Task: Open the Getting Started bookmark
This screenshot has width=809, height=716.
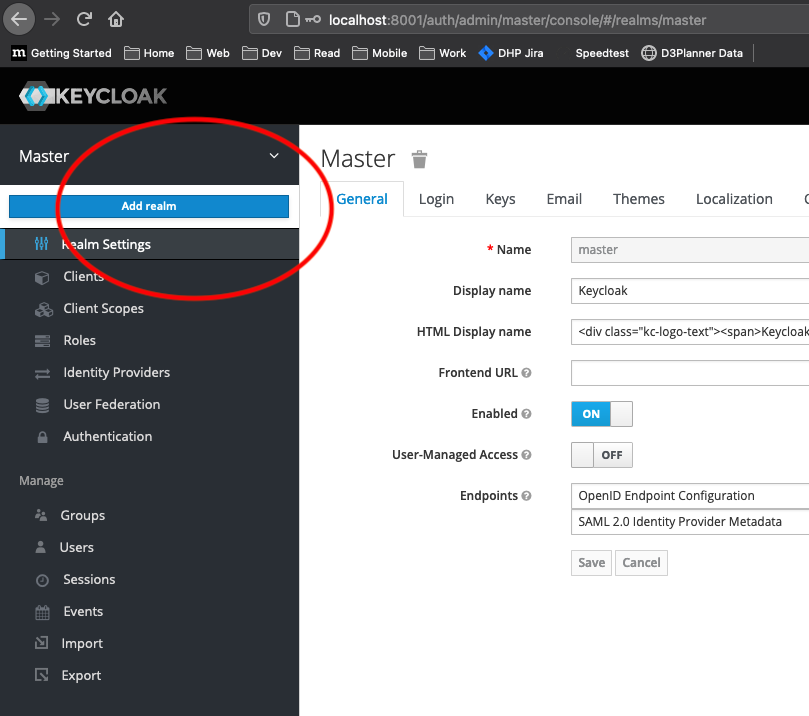Action: (61, 53)
